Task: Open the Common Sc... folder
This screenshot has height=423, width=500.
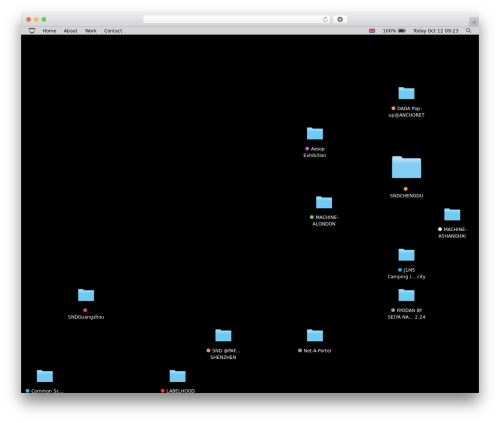Action: (45, 376)
